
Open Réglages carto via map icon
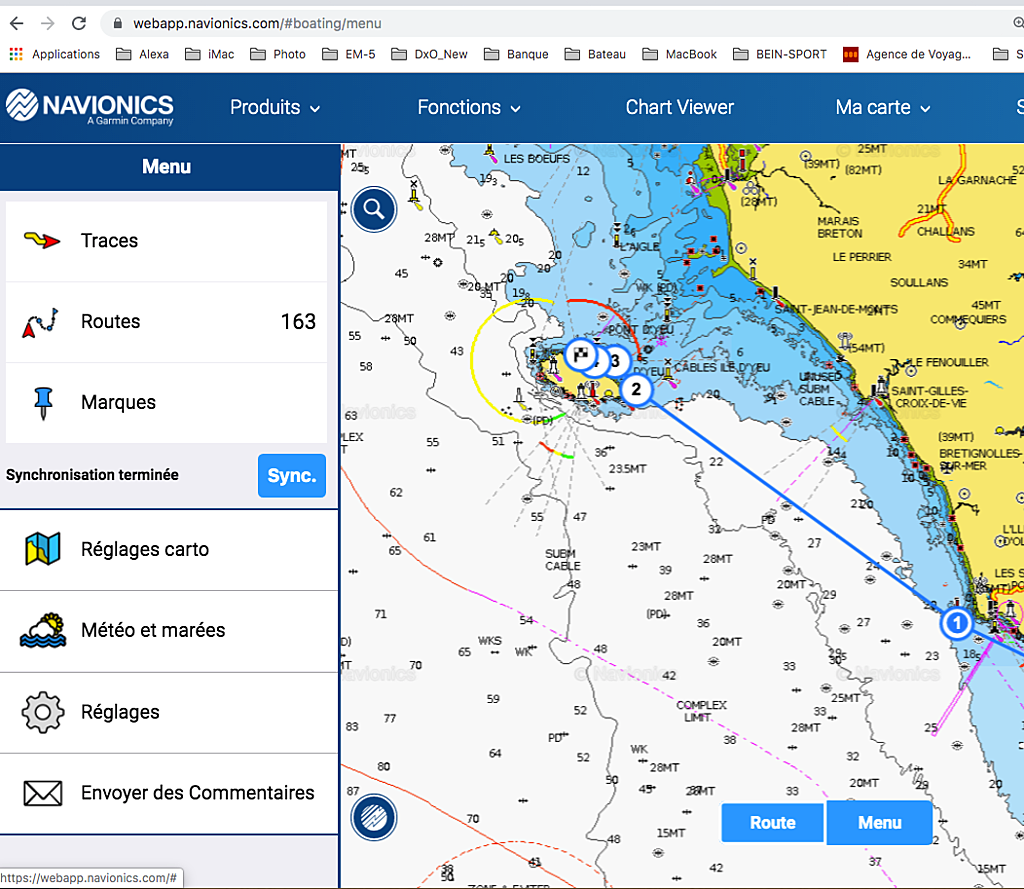(42, 549)
